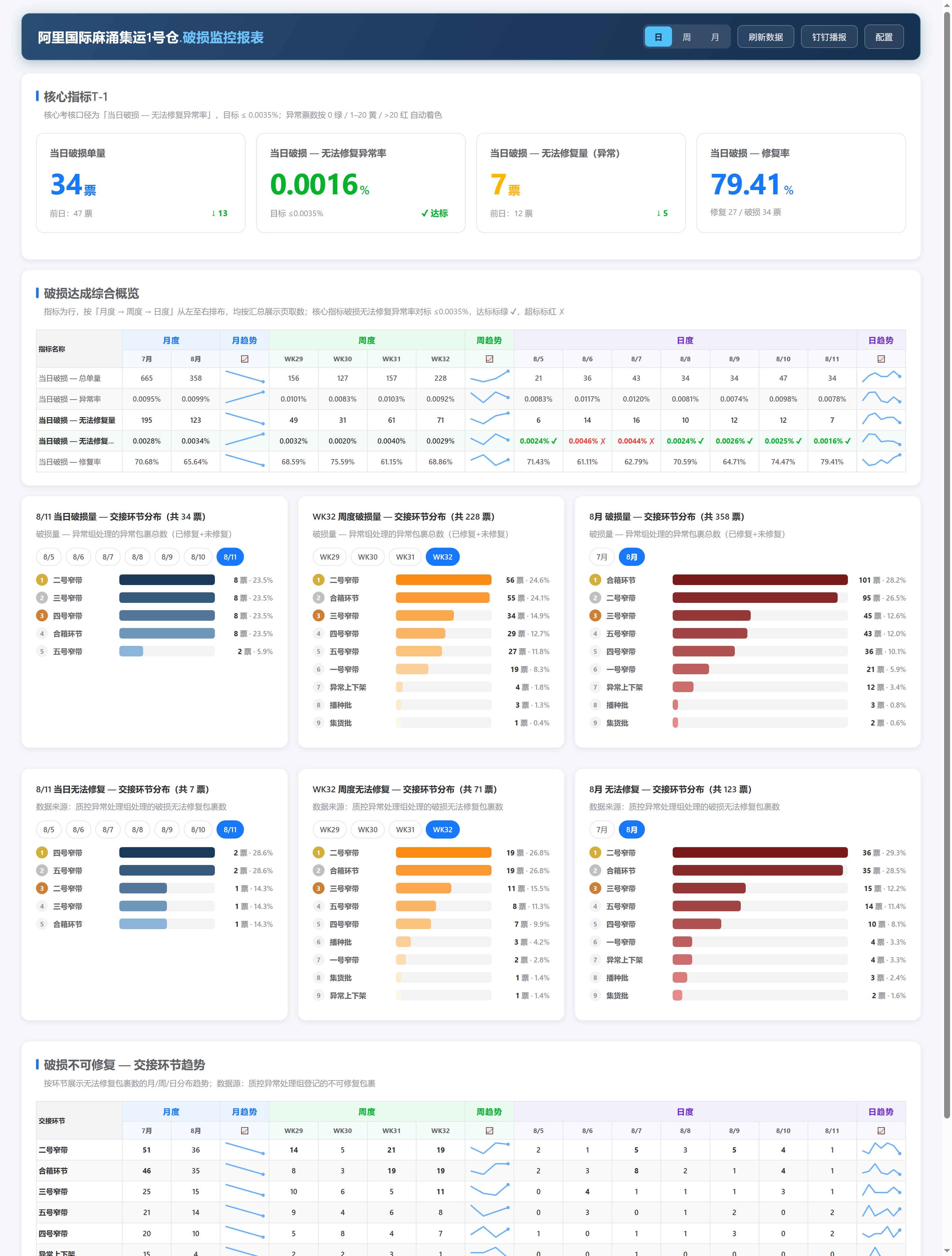
Task: Select WK31 tab in 周度破损量 card
Action: pos(405,557)
